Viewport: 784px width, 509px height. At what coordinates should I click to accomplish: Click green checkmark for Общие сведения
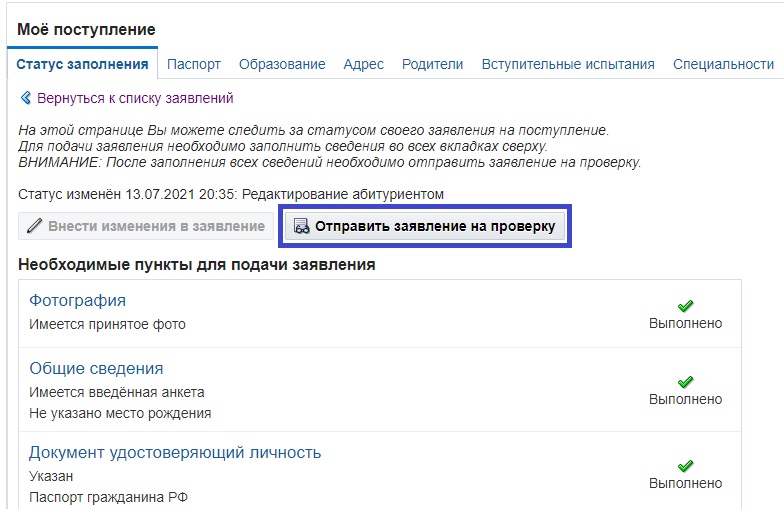[x=686, y=382]
